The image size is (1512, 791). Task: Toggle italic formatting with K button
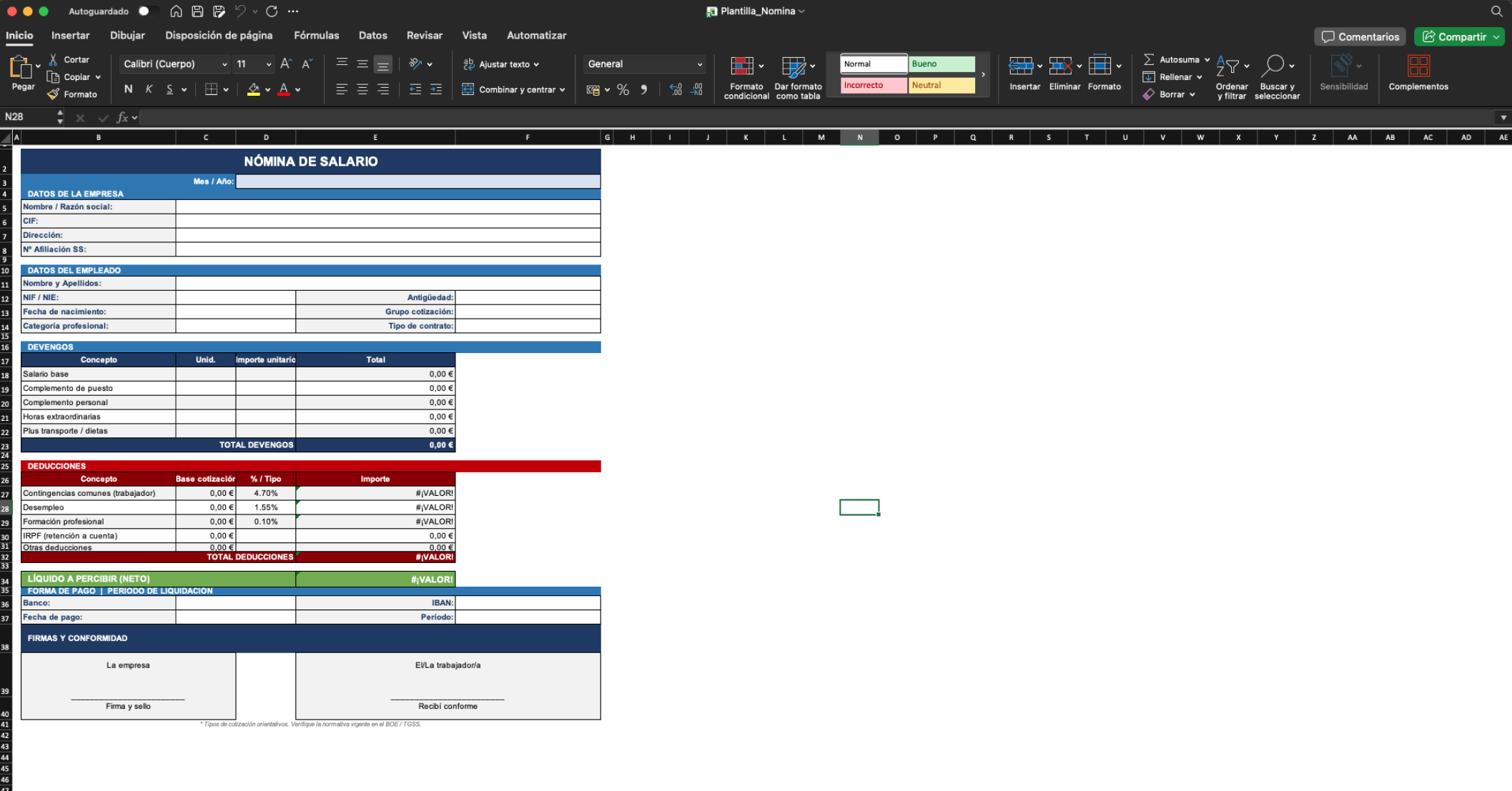149,89
